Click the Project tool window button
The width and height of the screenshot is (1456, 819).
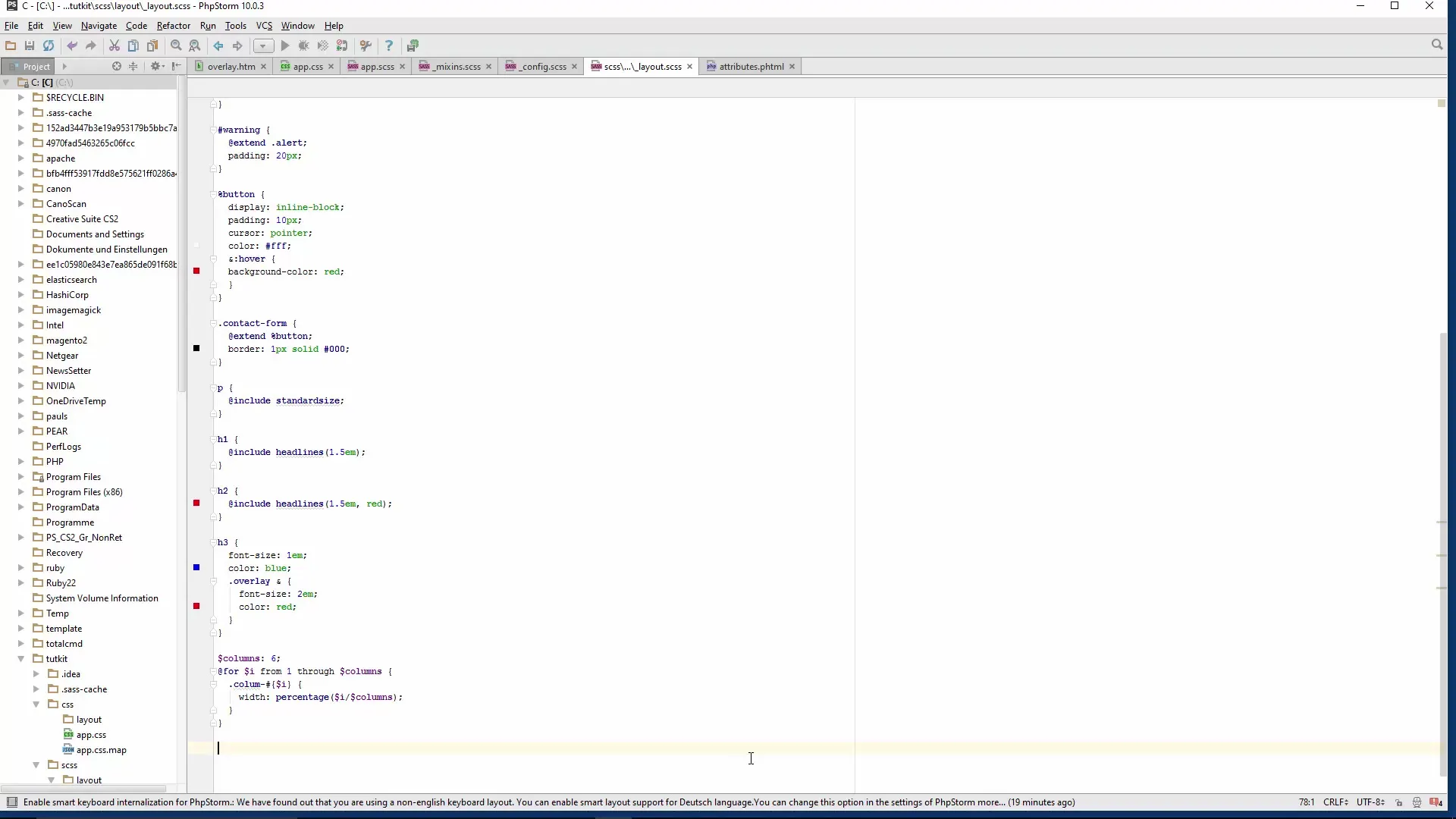(30, 67)
